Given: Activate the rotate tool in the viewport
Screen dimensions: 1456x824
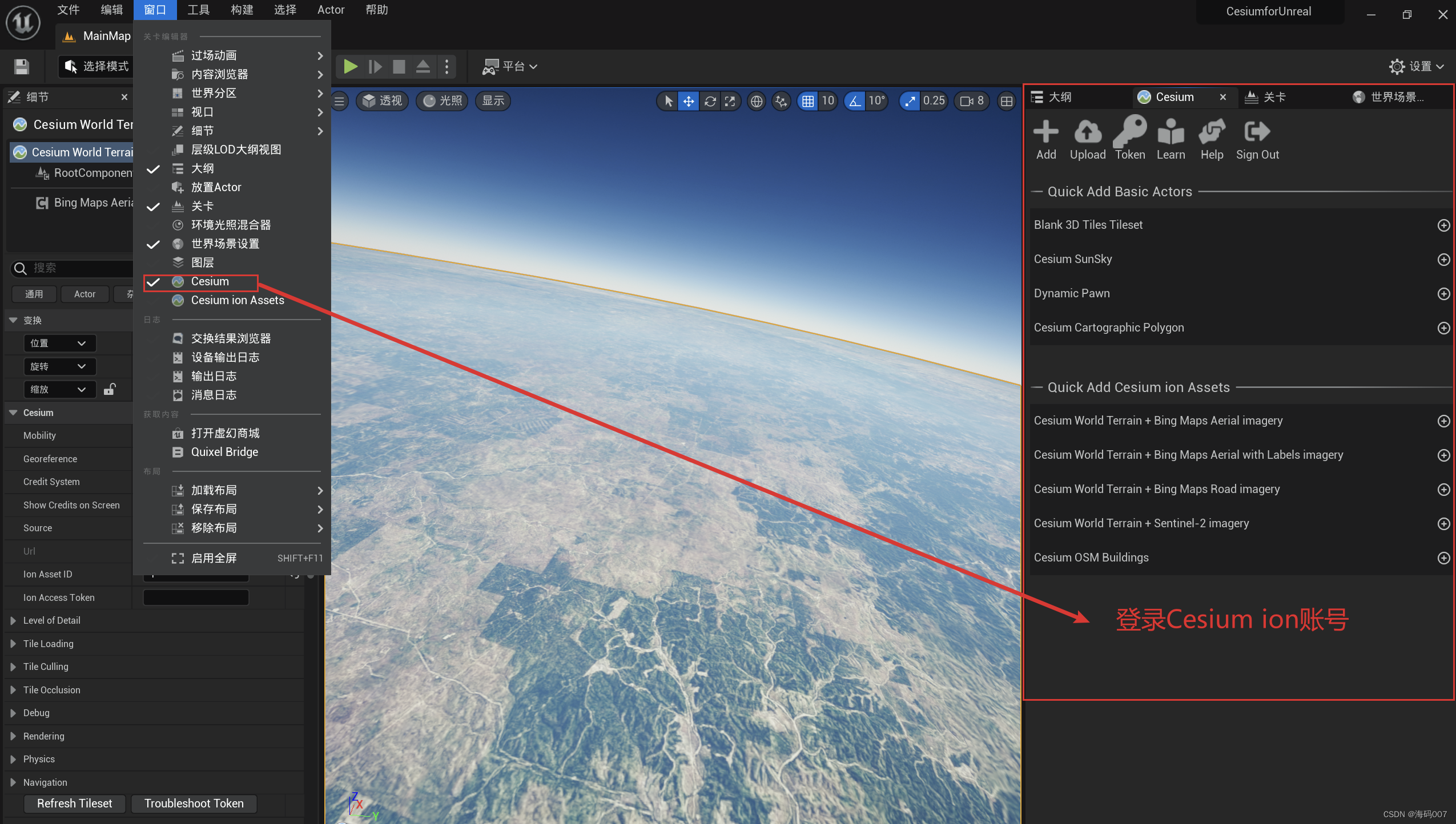Looking at the screenshot, I should tap(710, 101).
